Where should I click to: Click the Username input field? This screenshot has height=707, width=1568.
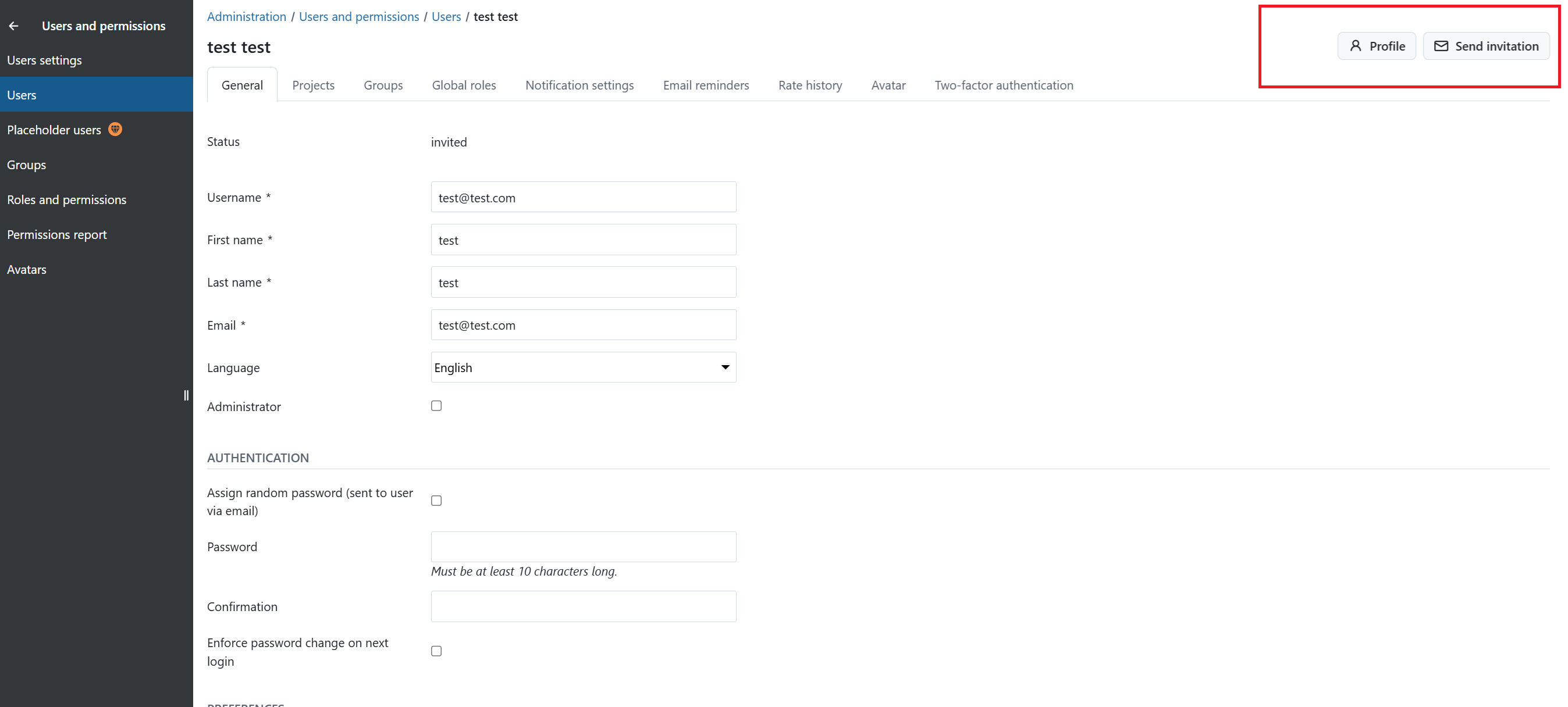click(x=582, y=197)
